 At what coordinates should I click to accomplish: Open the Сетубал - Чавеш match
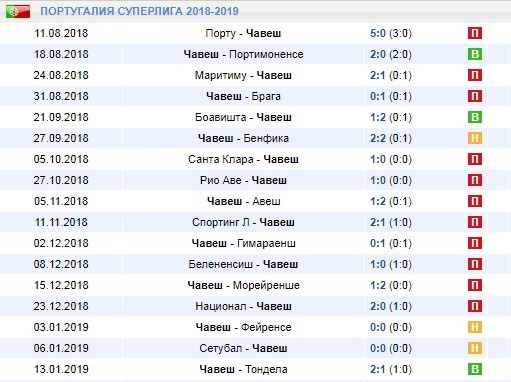coord(243,348)
